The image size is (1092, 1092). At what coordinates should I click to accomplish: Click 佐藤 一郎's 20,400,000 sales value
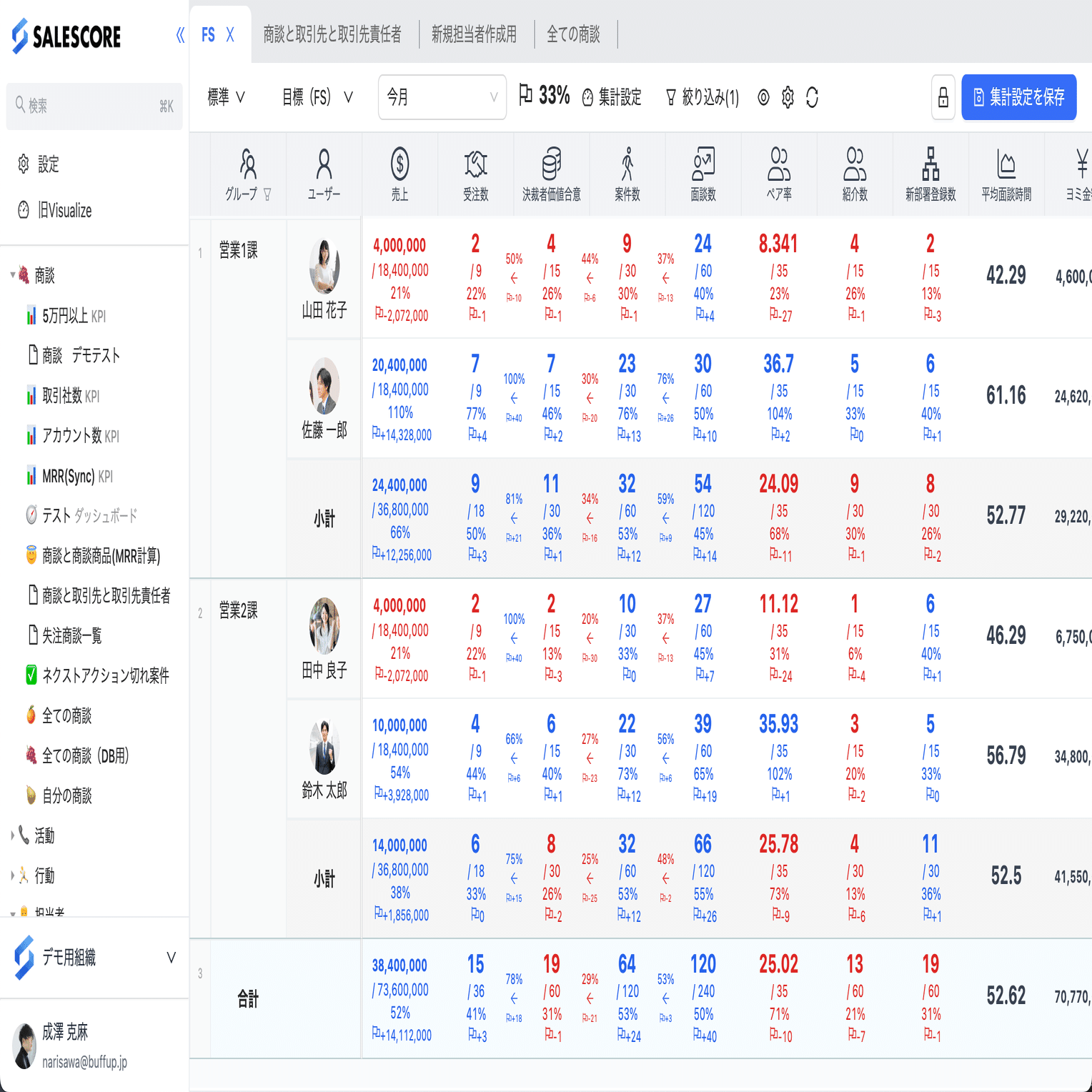399,365
